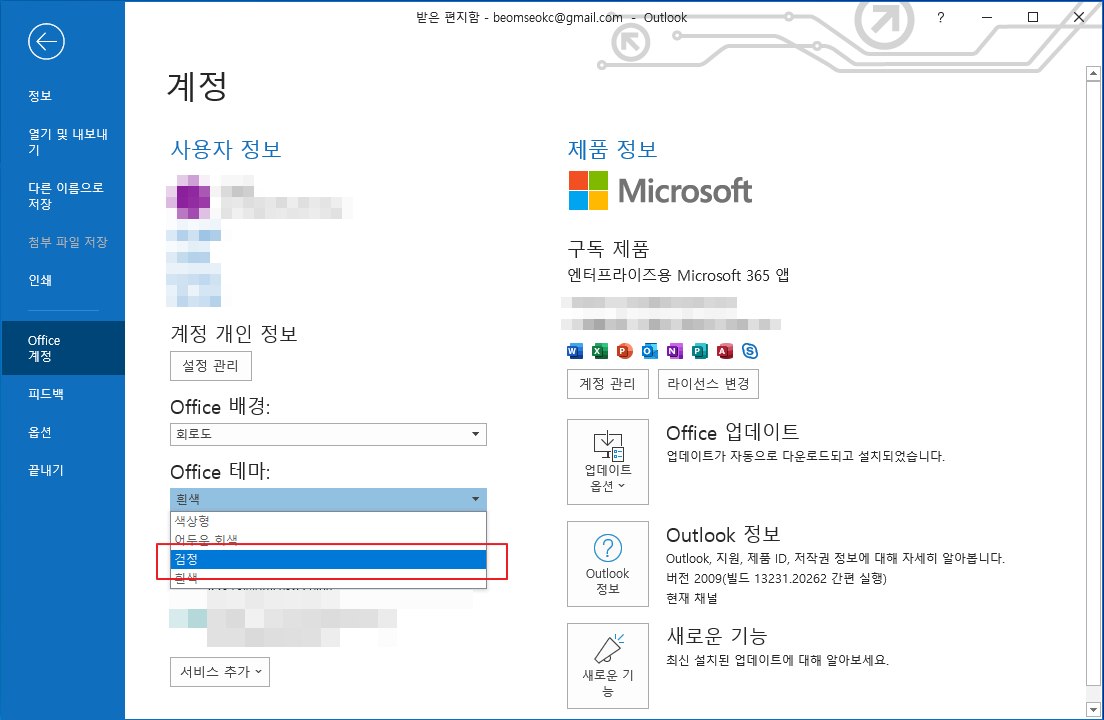Viewport: 1104px width, 720px height.
Task: Open the 서비스 추가 dropdown button
Action: click(x=220, y=672)
